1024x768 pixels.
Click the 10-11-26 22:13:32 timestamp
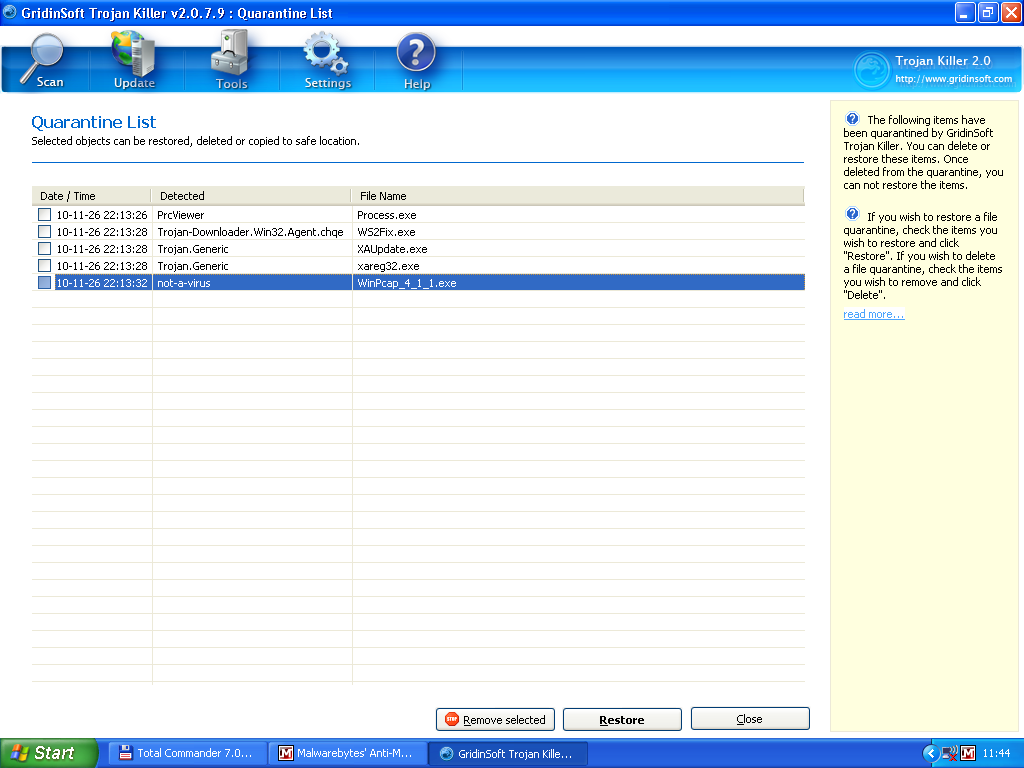tap(102, 283)
